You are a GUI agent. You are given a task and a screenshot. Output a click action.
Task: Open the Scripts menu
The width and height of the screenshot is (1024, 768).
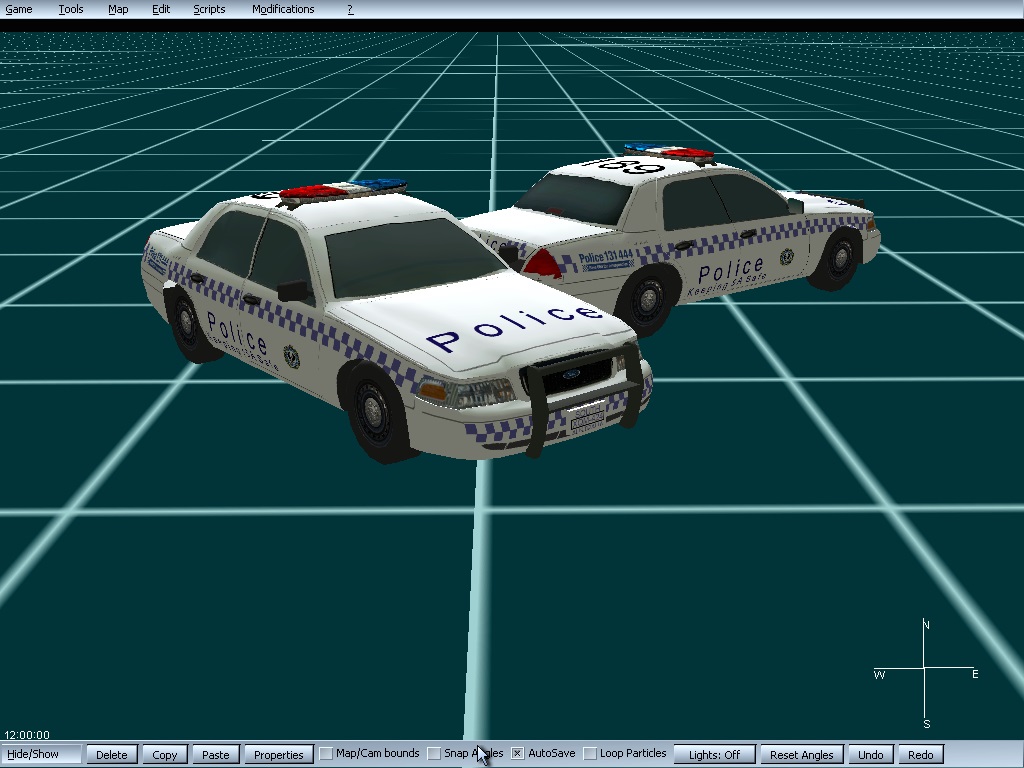point(209,9)
